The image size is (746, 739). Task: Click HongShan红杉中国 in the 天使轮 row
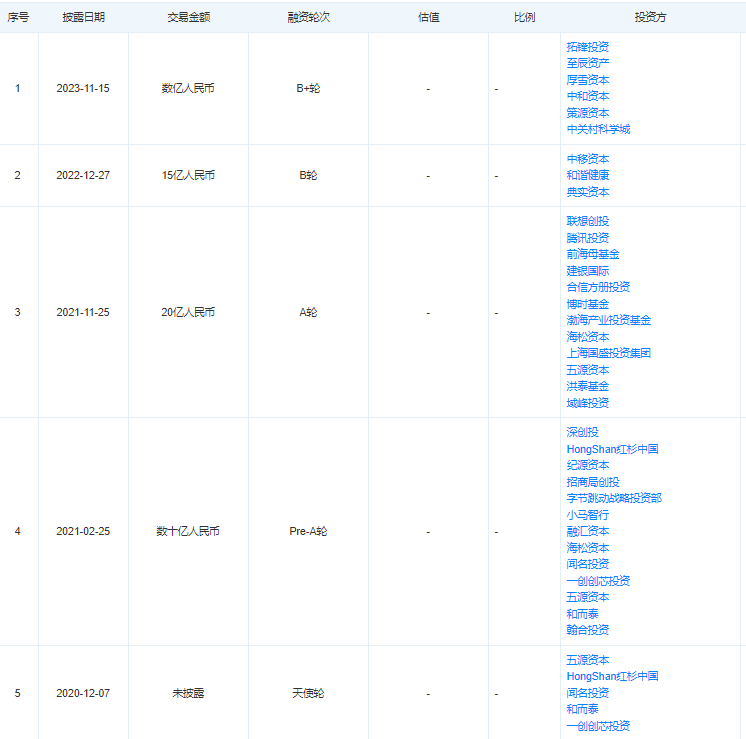612,676
